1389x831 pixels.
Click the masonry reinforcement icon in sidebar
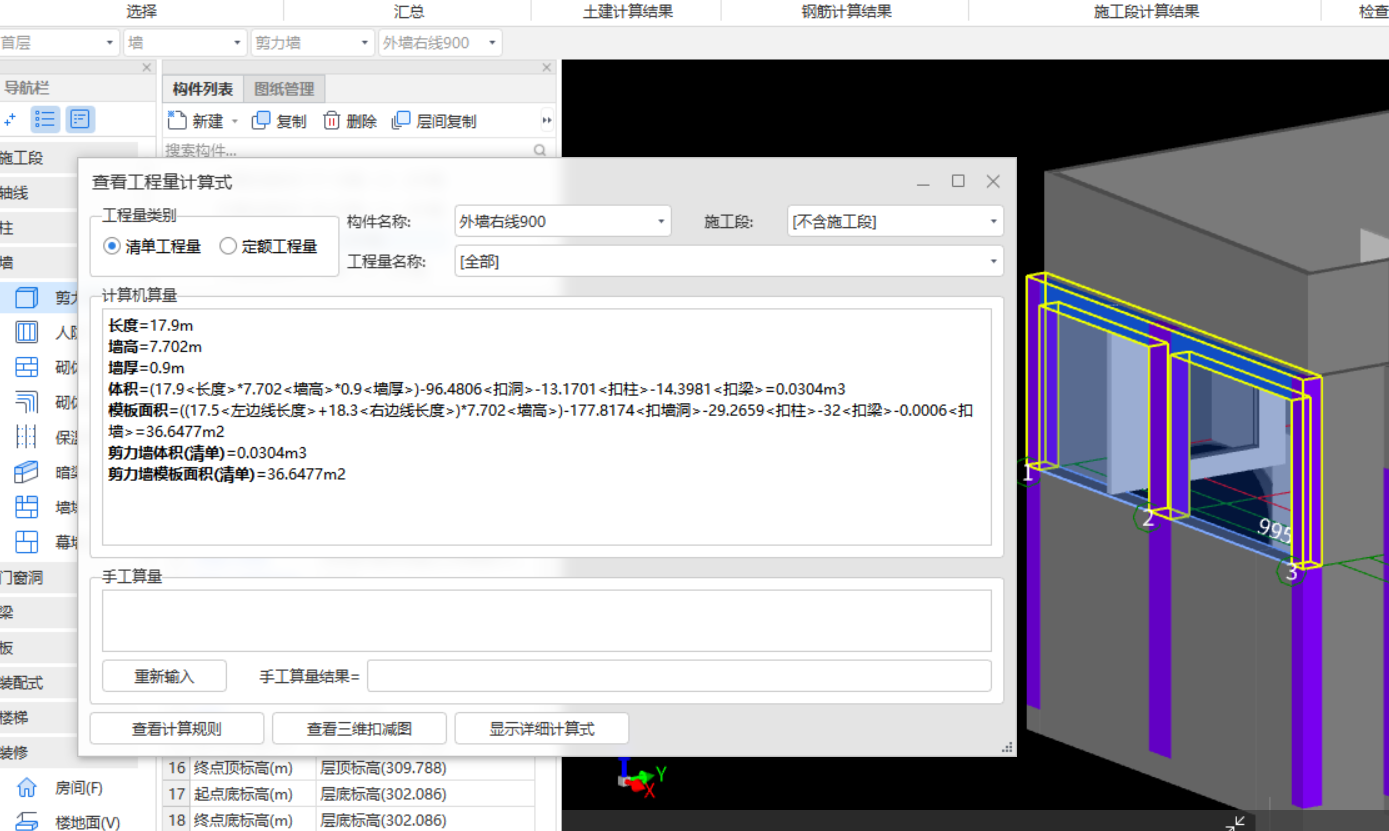27,402
